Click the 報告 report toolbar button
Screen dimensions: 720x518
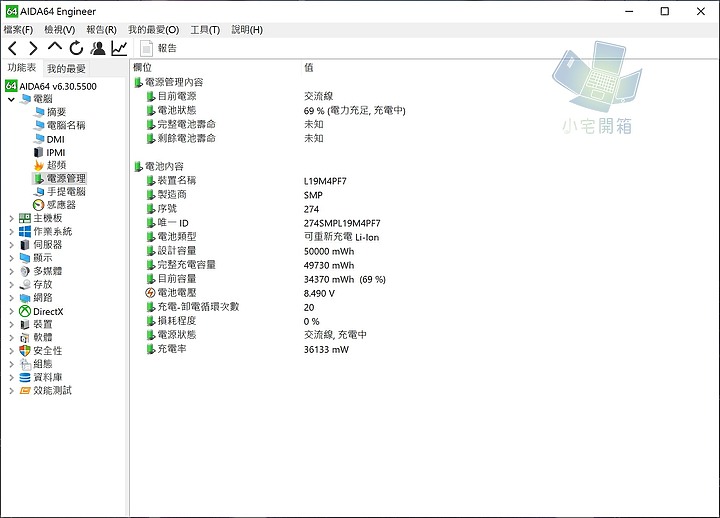158,48
